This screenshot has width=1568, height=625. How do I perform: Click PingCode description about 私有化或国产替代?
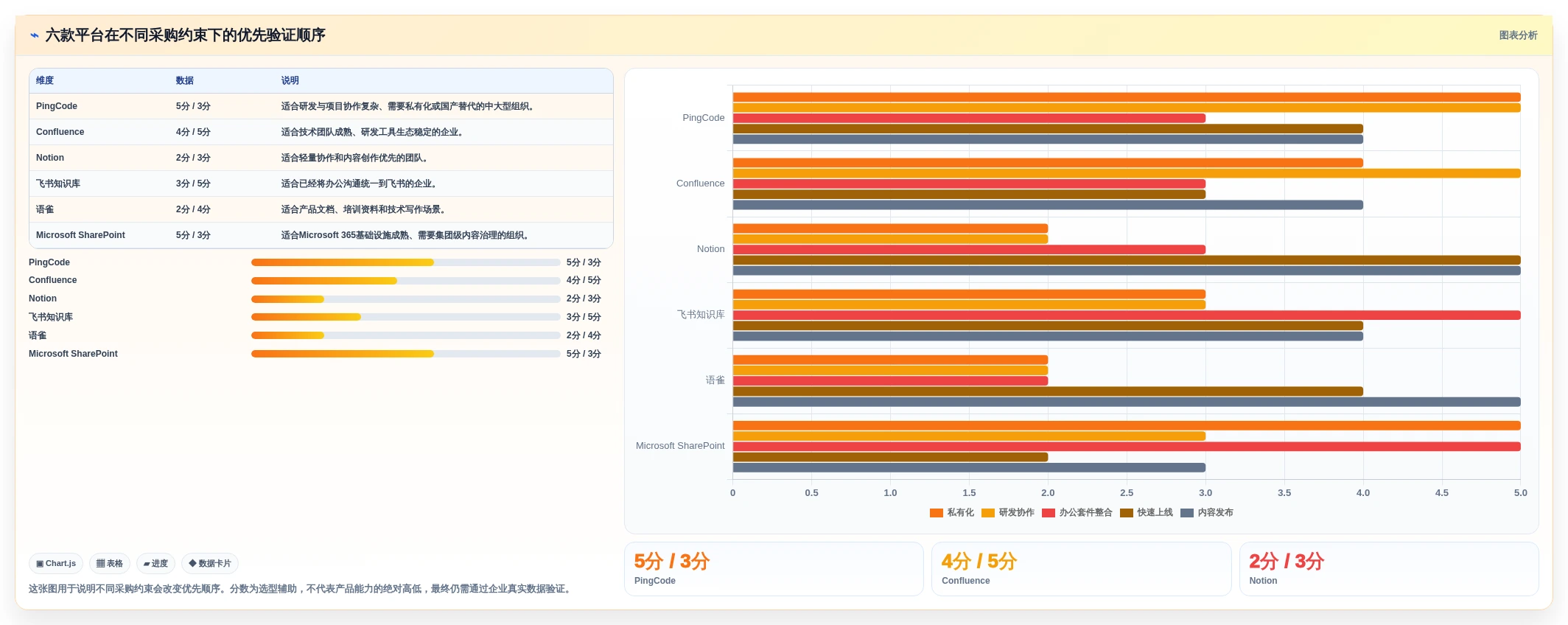[407, 106]
